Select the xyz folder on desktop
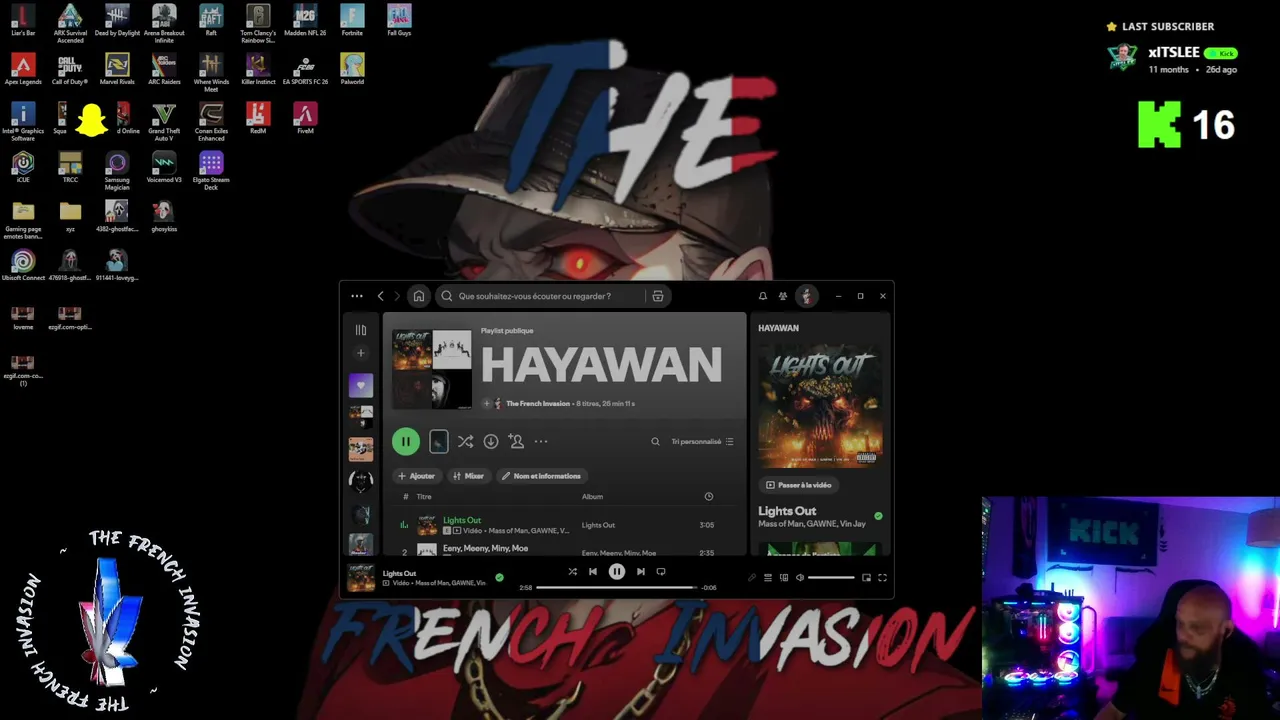 [x=70, y=216]
